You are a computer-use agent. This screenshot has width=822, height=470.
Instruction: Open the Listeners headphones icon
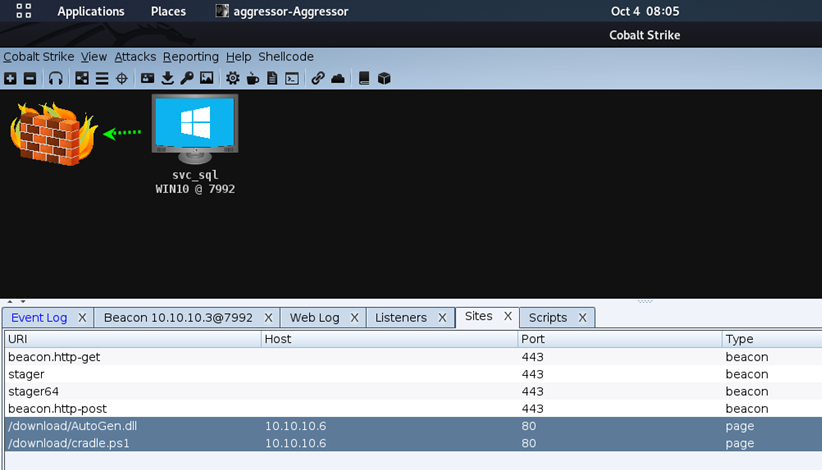tap(56, 79)
